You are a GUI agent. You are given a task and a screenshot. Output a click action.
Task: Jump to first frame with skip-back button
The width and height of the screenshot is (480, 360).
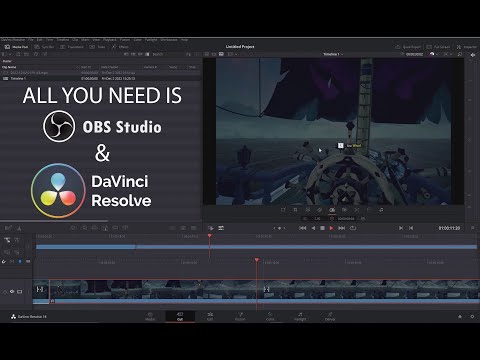(303, 228)
